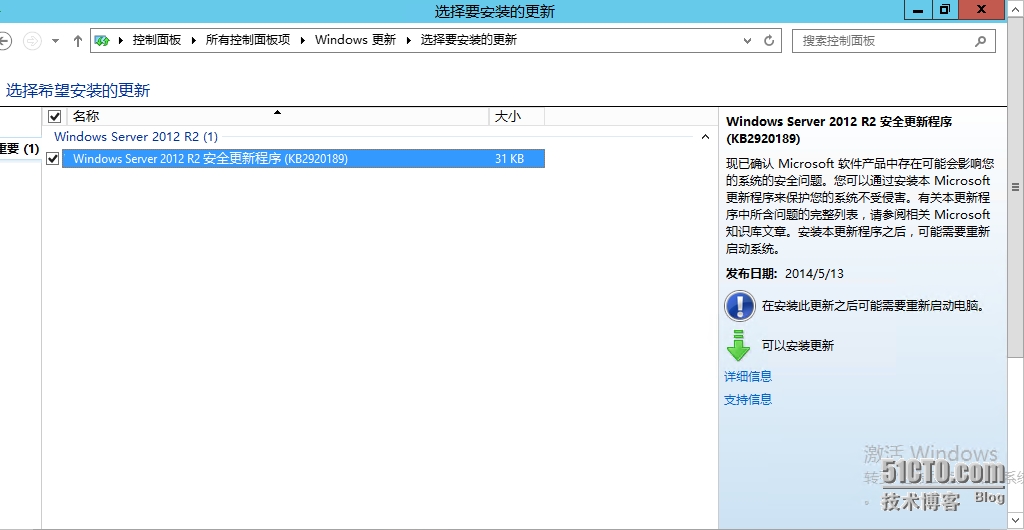Open 控制面板 breadcrumb
Screen dimensions: 1024x530
[x=157, y=40]
